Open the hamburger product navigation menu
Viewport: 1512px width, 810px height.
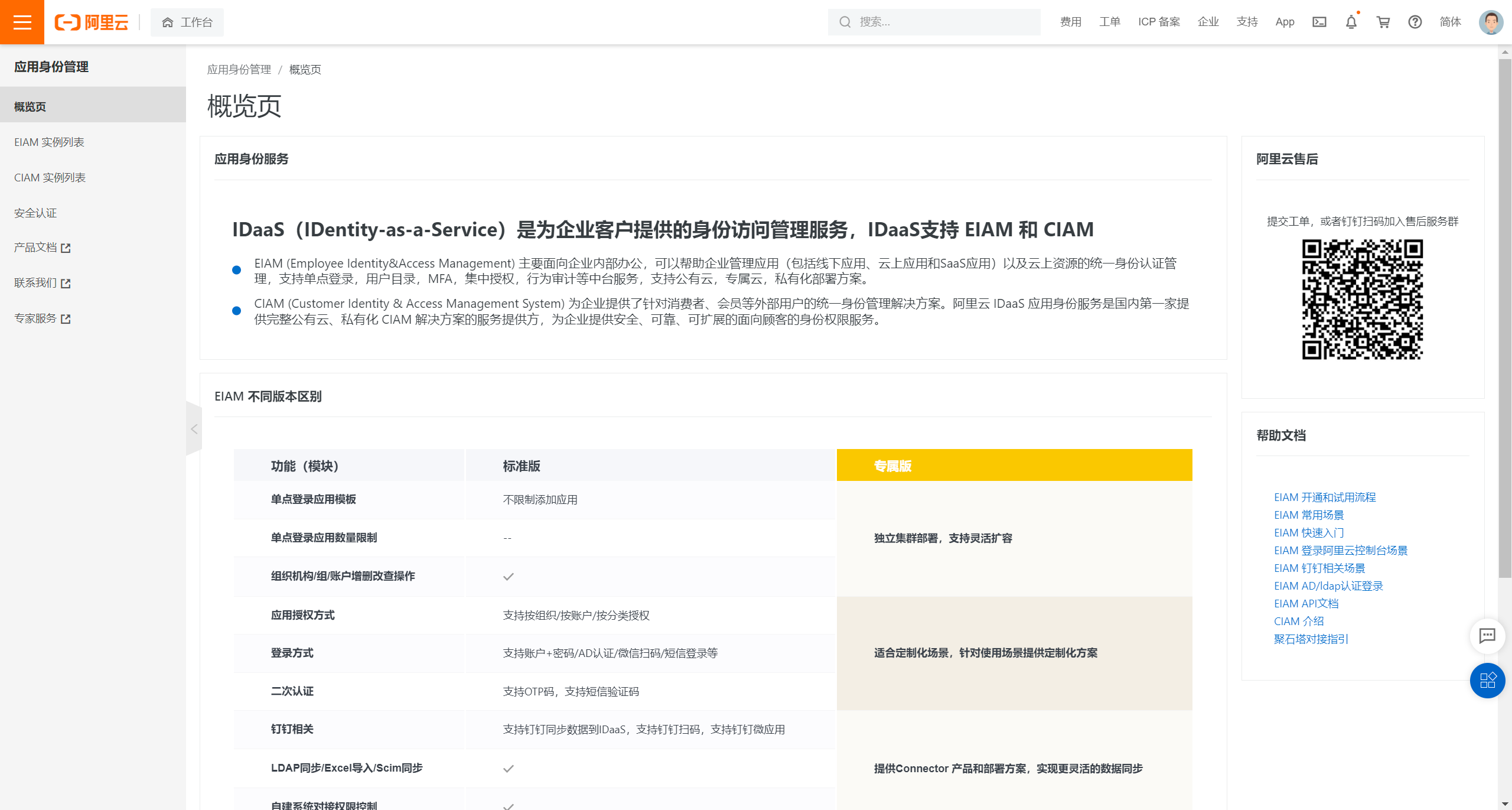click(x=22, y=22)
